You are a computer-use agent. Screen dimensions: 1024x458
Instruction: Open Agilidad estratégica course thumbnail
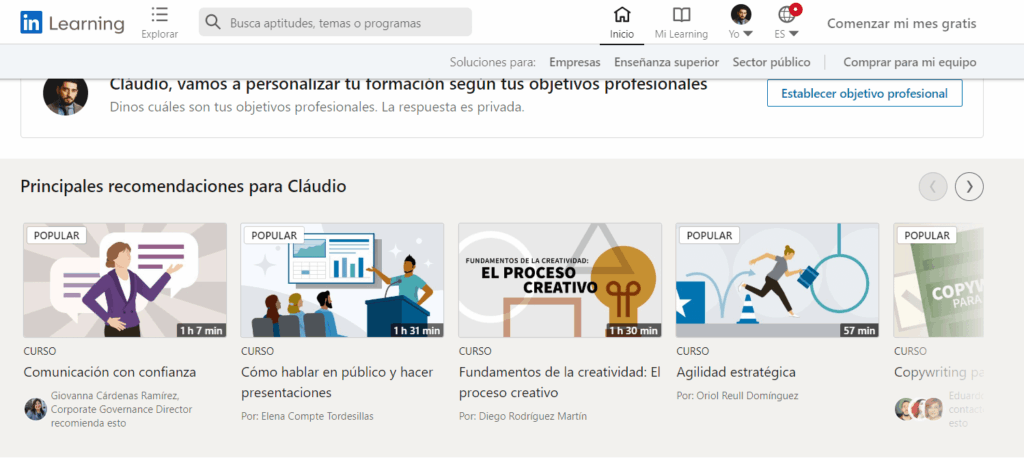(777, 280)
